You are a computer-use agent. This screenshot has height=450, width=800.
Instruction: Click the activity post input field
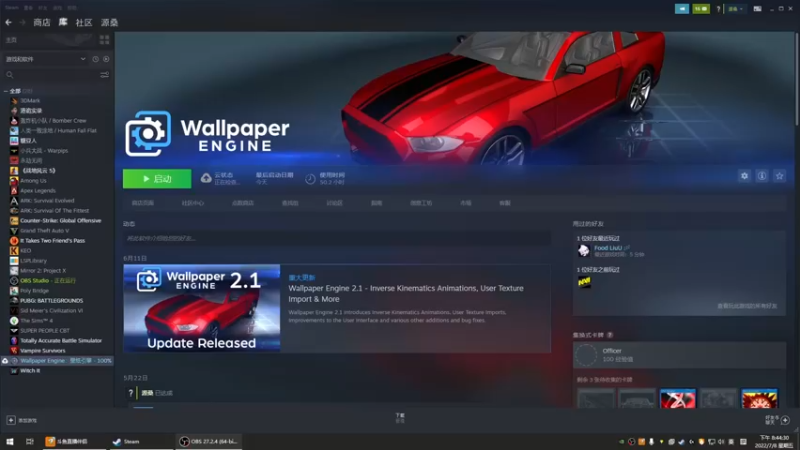pos(337,238)
